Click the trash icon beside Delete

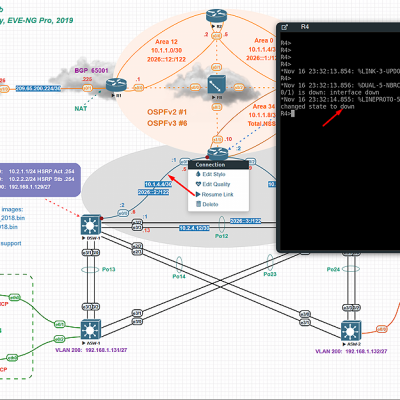198,204
